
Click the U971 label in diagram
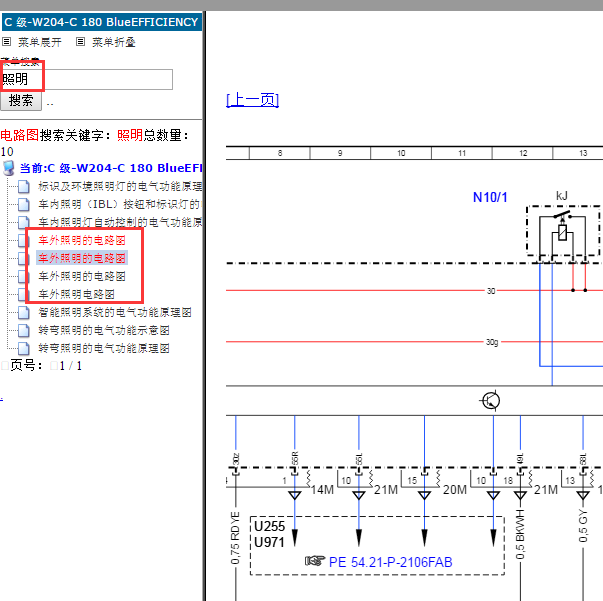point(269,543)
